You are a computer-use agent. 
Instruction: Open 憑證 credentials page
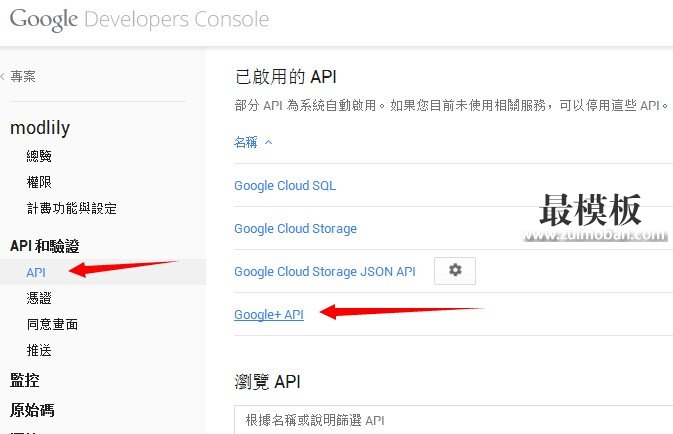39,298
